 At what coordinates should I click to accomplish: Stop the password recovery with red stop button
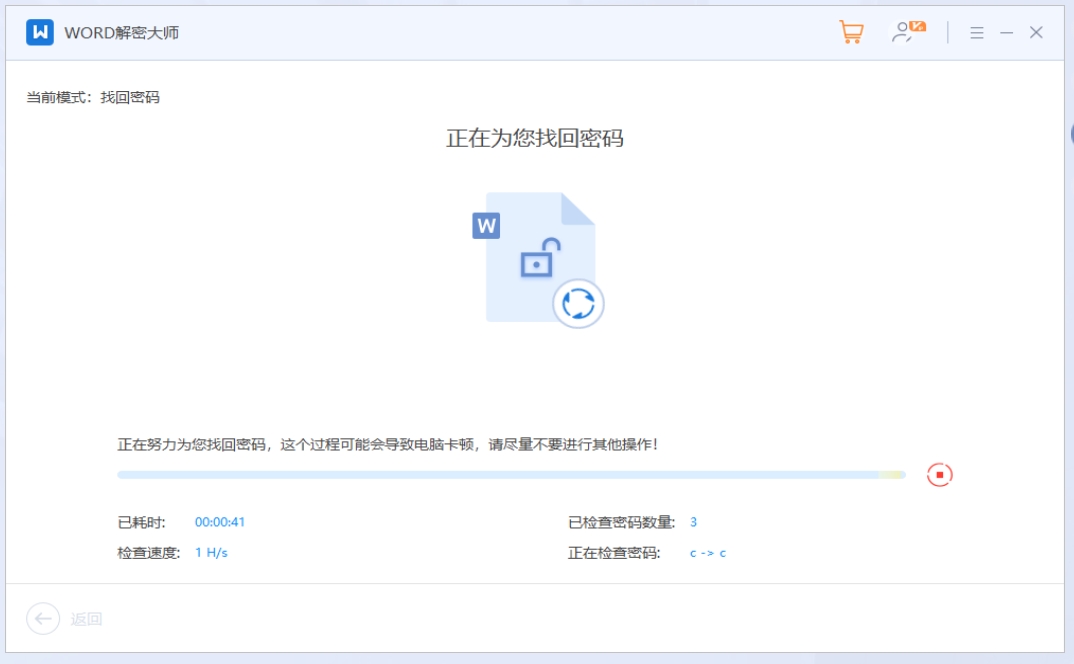tap(940, 474)
